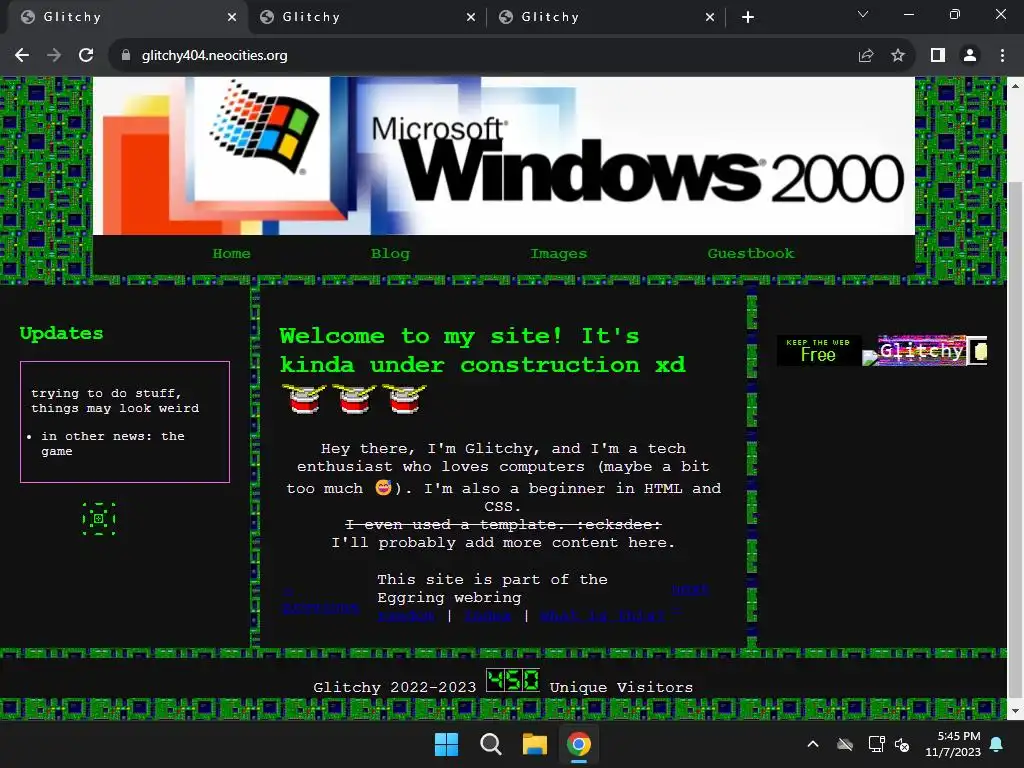The width and height of the screenshot is (1024, 768).
Task: Open the clock showing 5:45 PM
Action: tap(953, 744)
